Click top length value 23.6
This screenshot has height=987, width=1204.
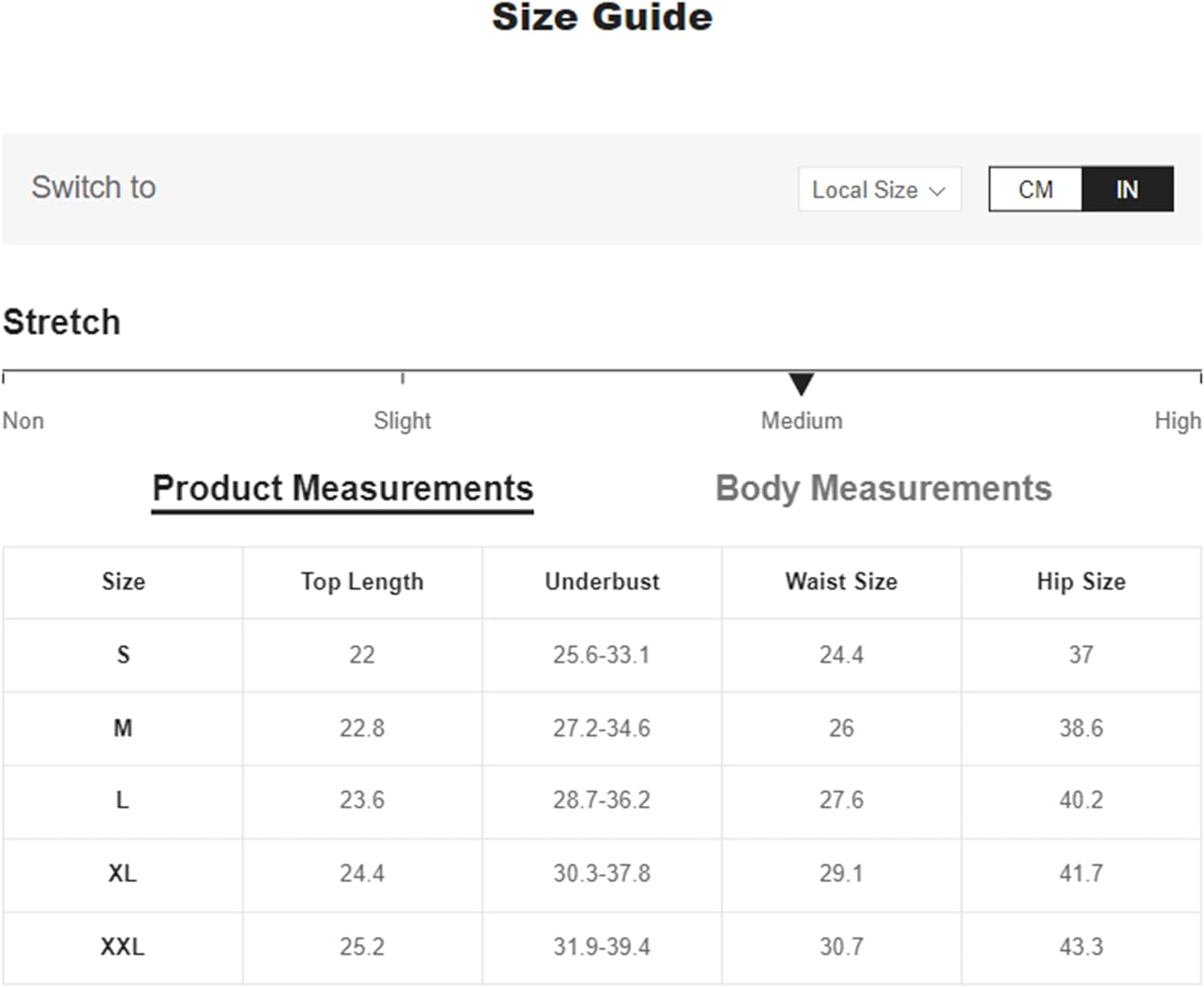362,800
